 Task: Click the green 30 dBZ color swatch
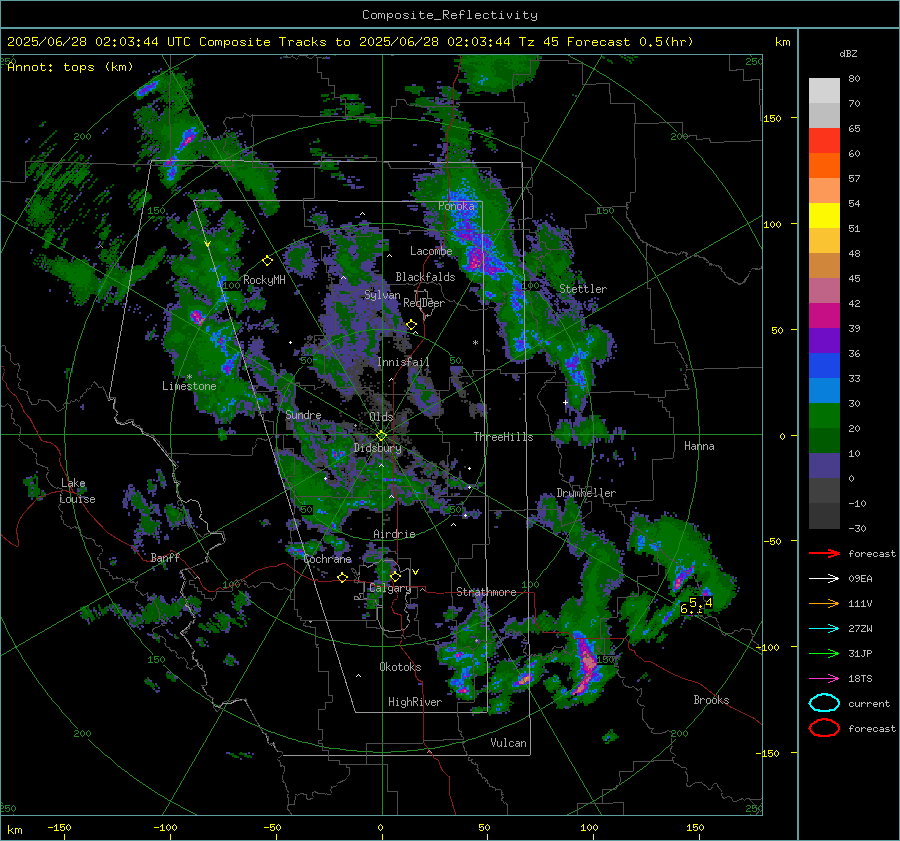(824, 415)
